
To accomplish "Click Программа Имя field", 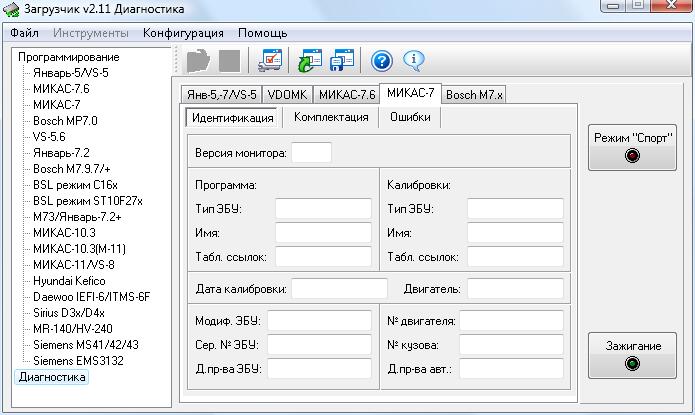I will pos(323,232).
